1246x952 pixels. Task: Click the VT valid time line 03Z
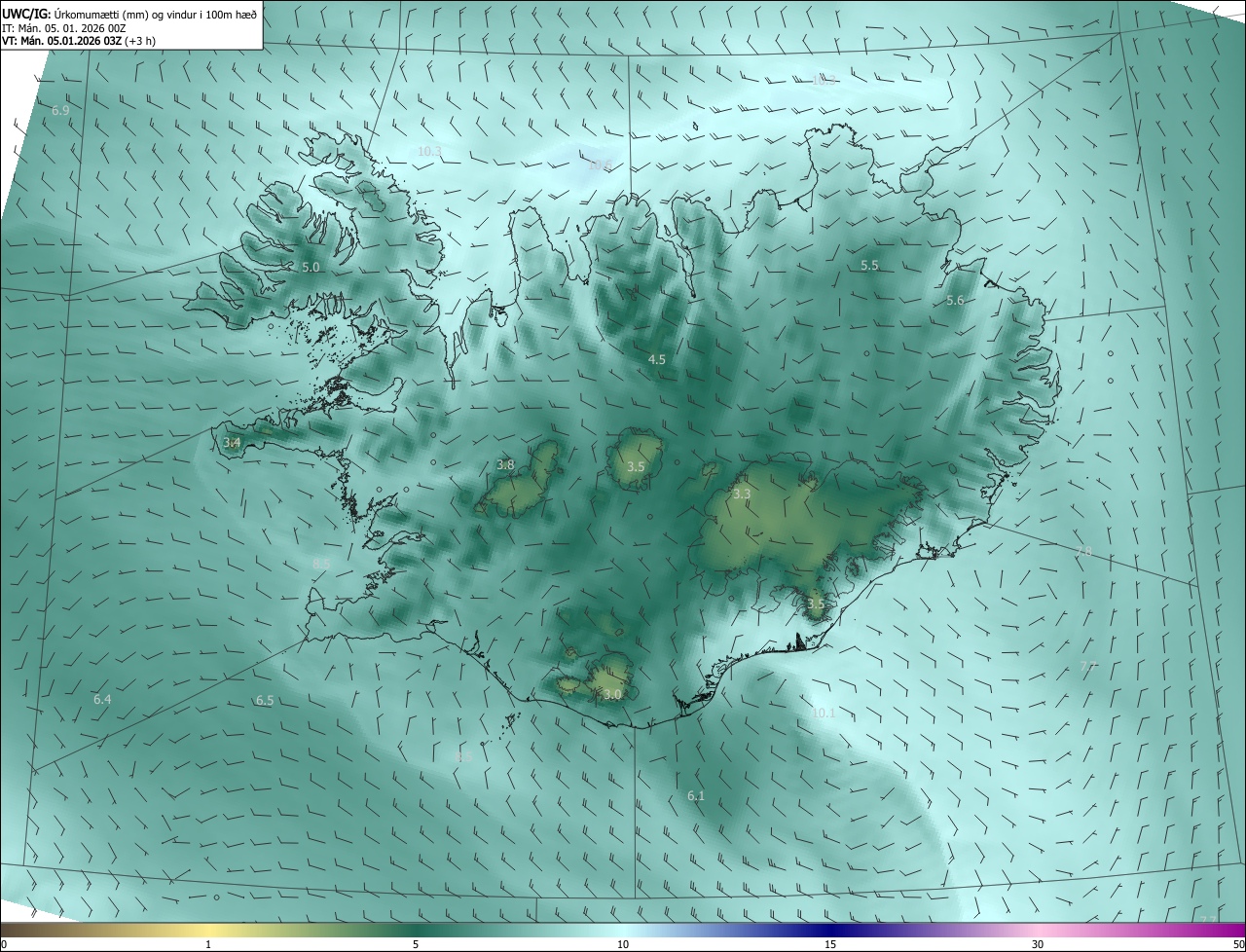coord(79,41)
